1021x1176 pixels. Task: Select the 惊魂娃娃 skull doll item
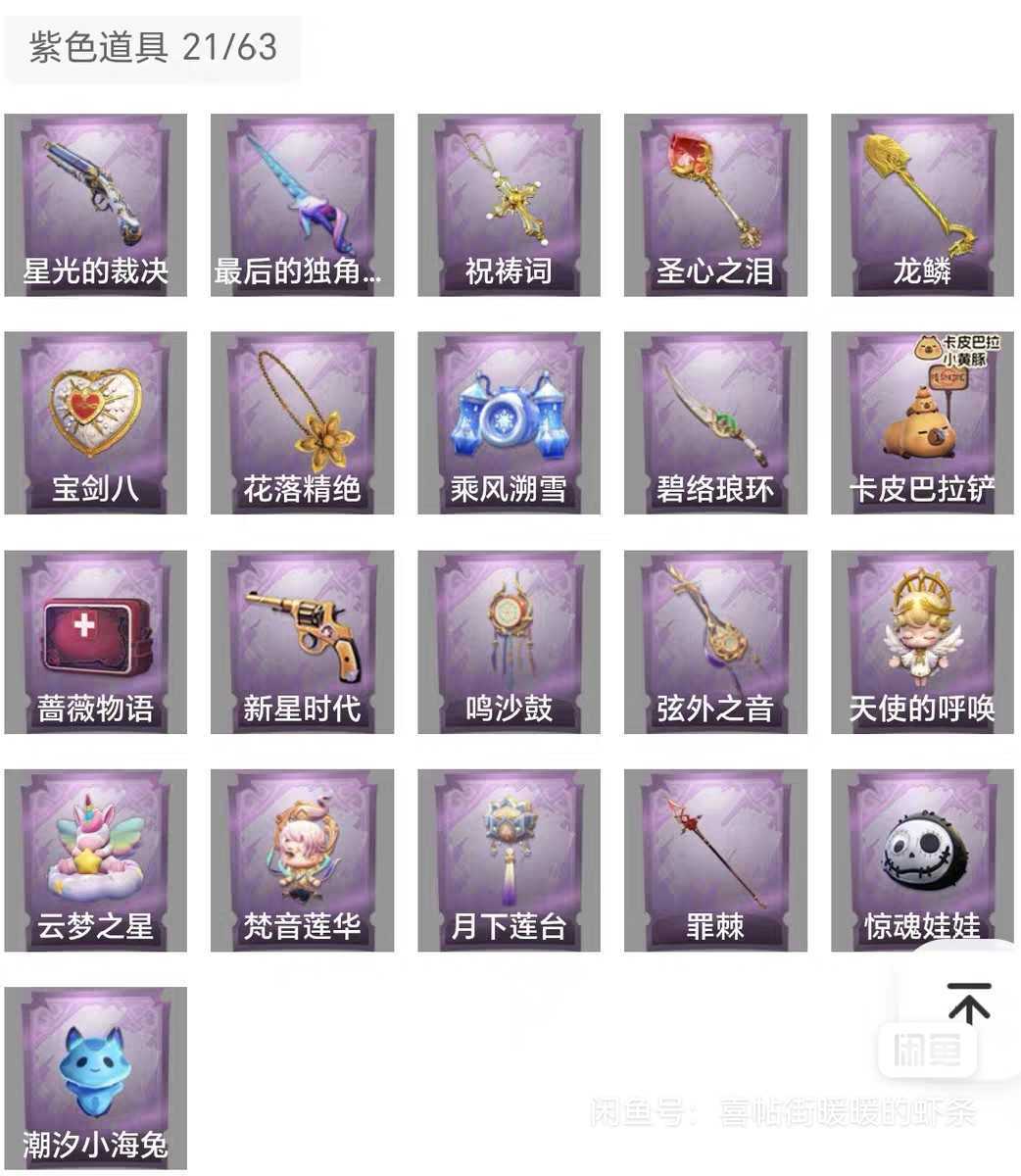[922, 860]
